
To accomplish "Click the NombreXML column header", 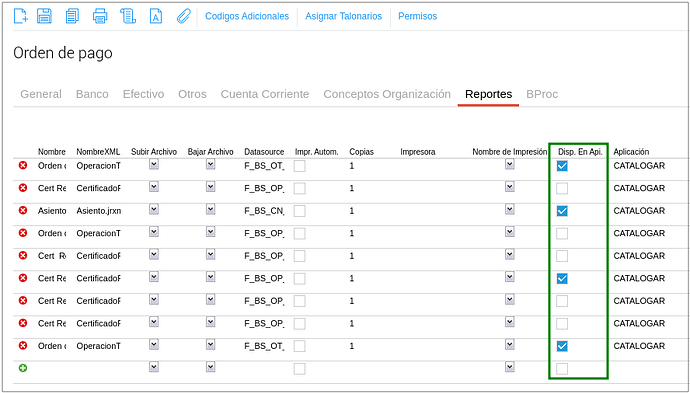I will coord(98,152).
